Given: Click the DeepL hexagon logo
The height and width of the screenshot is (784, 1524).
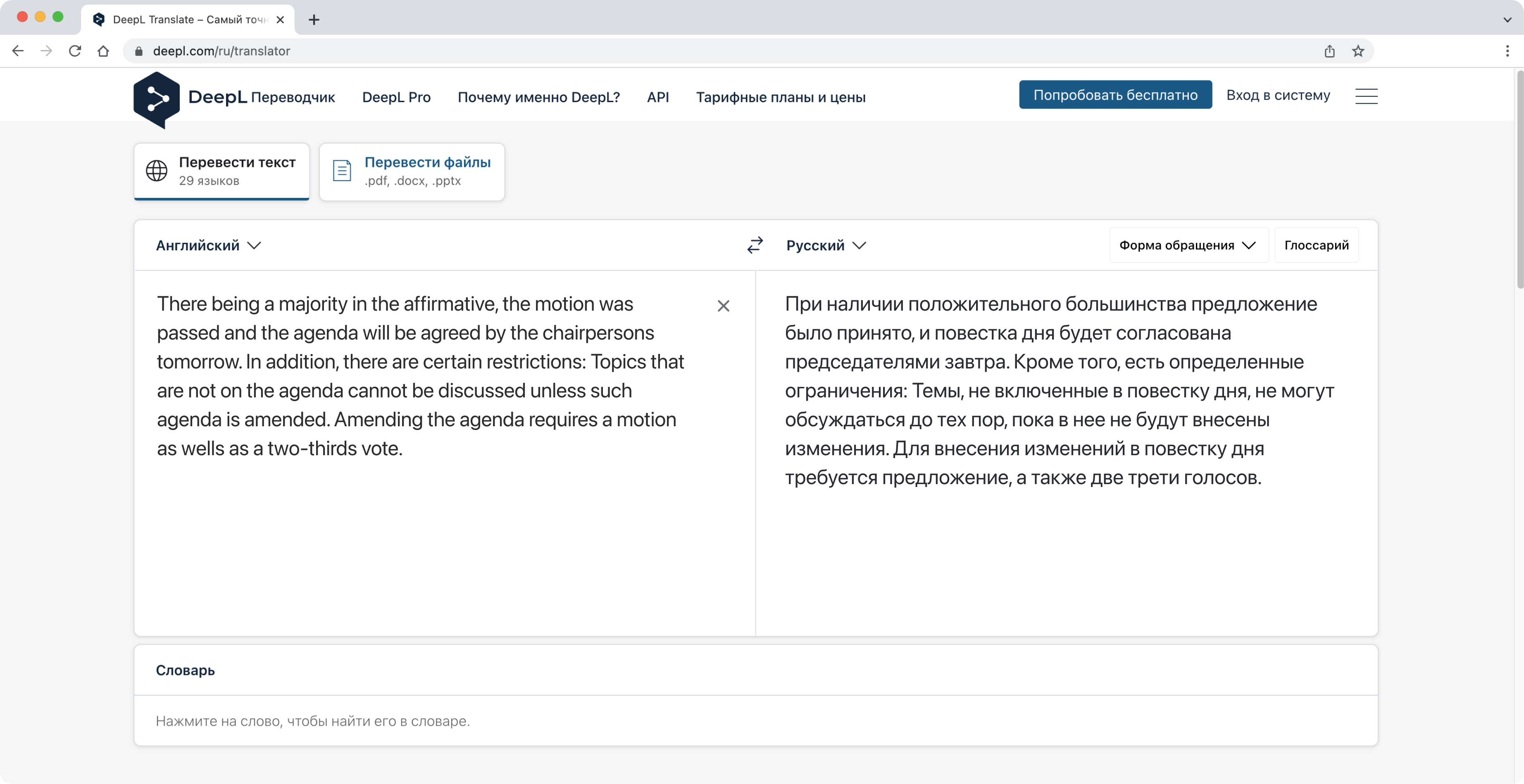Looking at the screenshot, I should (156, 99).
